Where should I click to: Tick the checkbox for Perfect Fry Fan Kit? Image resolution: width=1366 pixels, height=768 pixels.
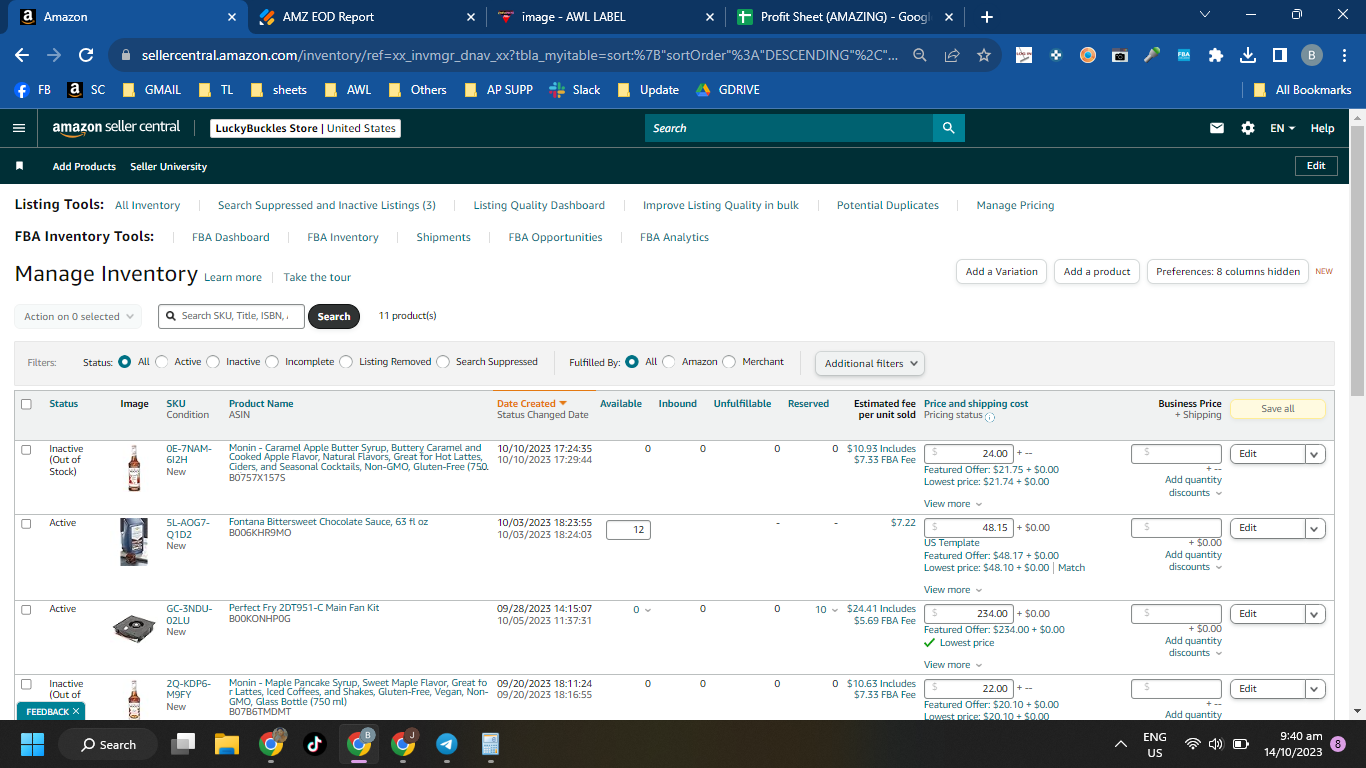pyautogui.click(x=27, y=610)
